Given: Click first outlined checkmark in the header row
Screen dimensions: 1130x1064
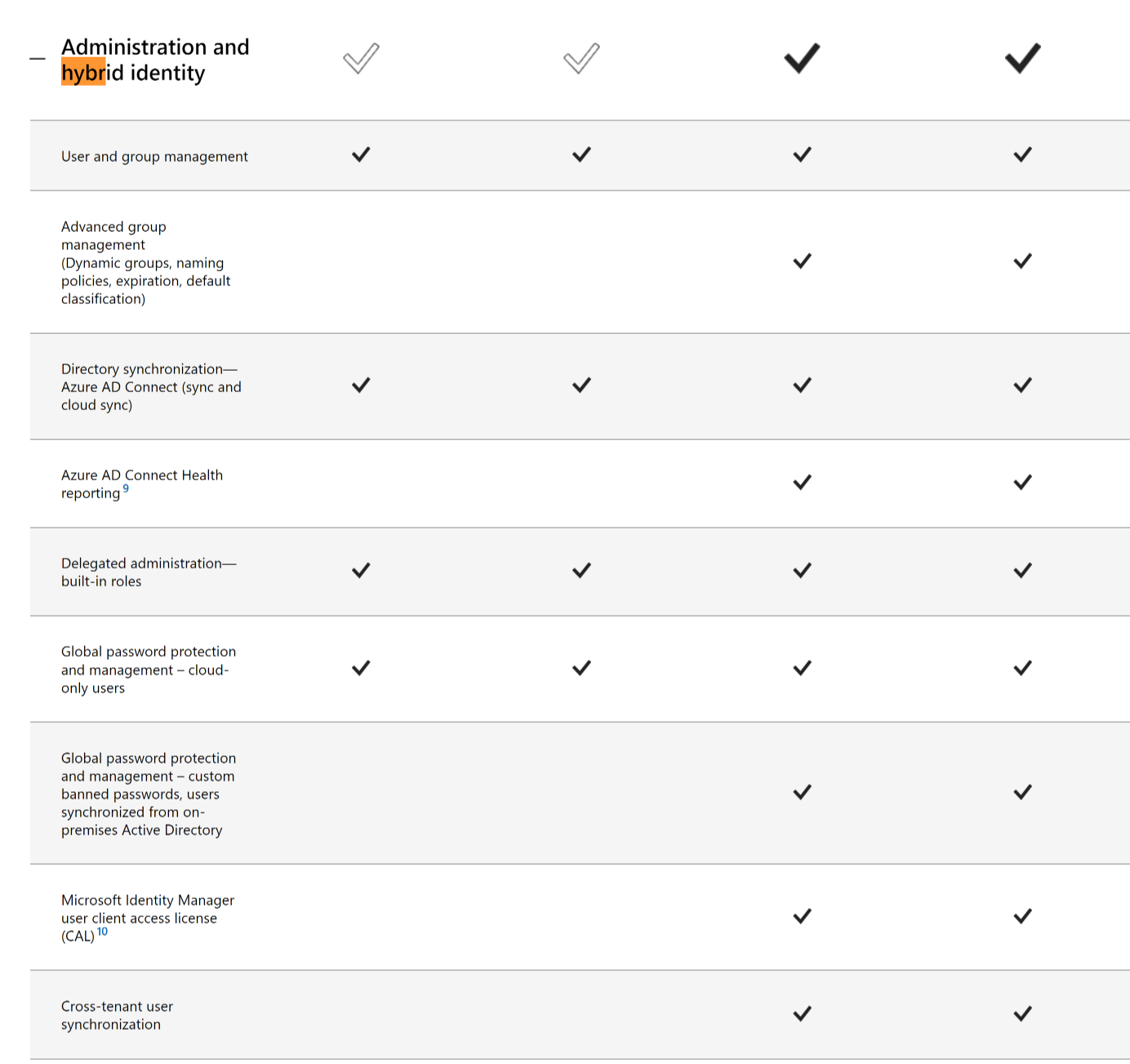Looking at the screenshot, I should pos(361,58).
